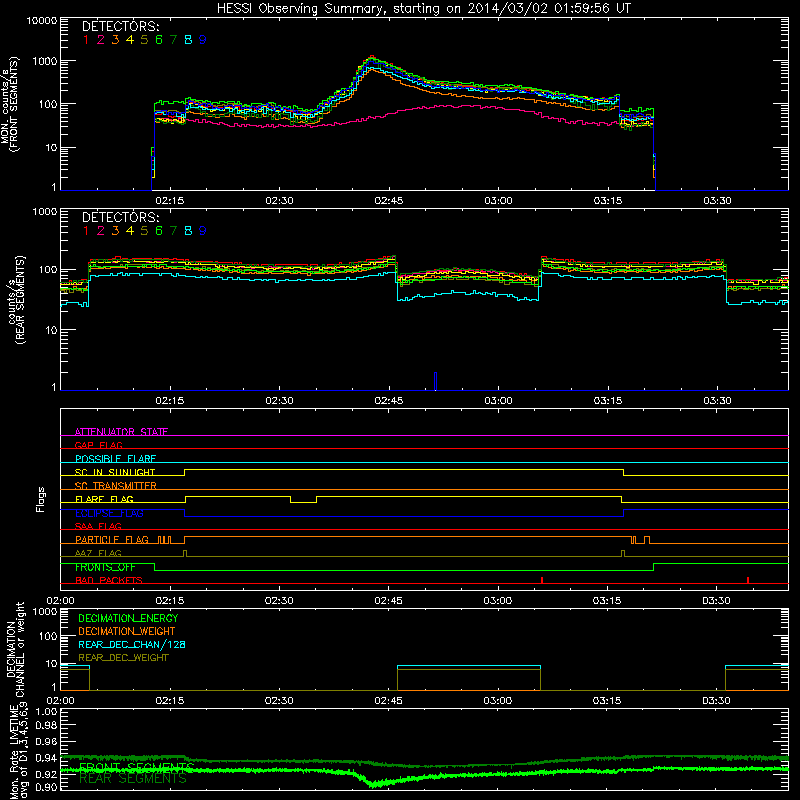Click yellow detector 4 legend number, front segments plot
Image resolution: width=800 pixels, height=800 pixels.
point(130,40)
